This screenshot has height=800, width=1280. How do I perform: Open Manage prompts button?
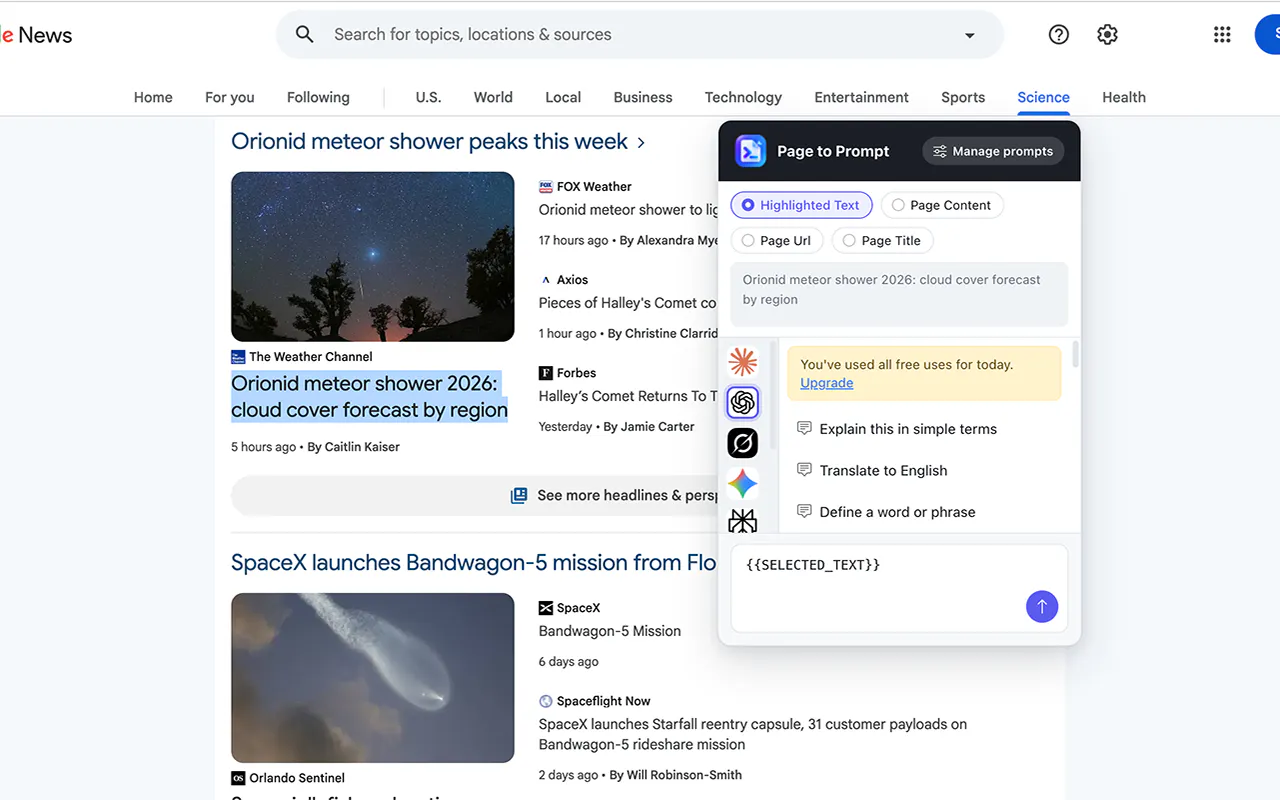coord(993,151)
